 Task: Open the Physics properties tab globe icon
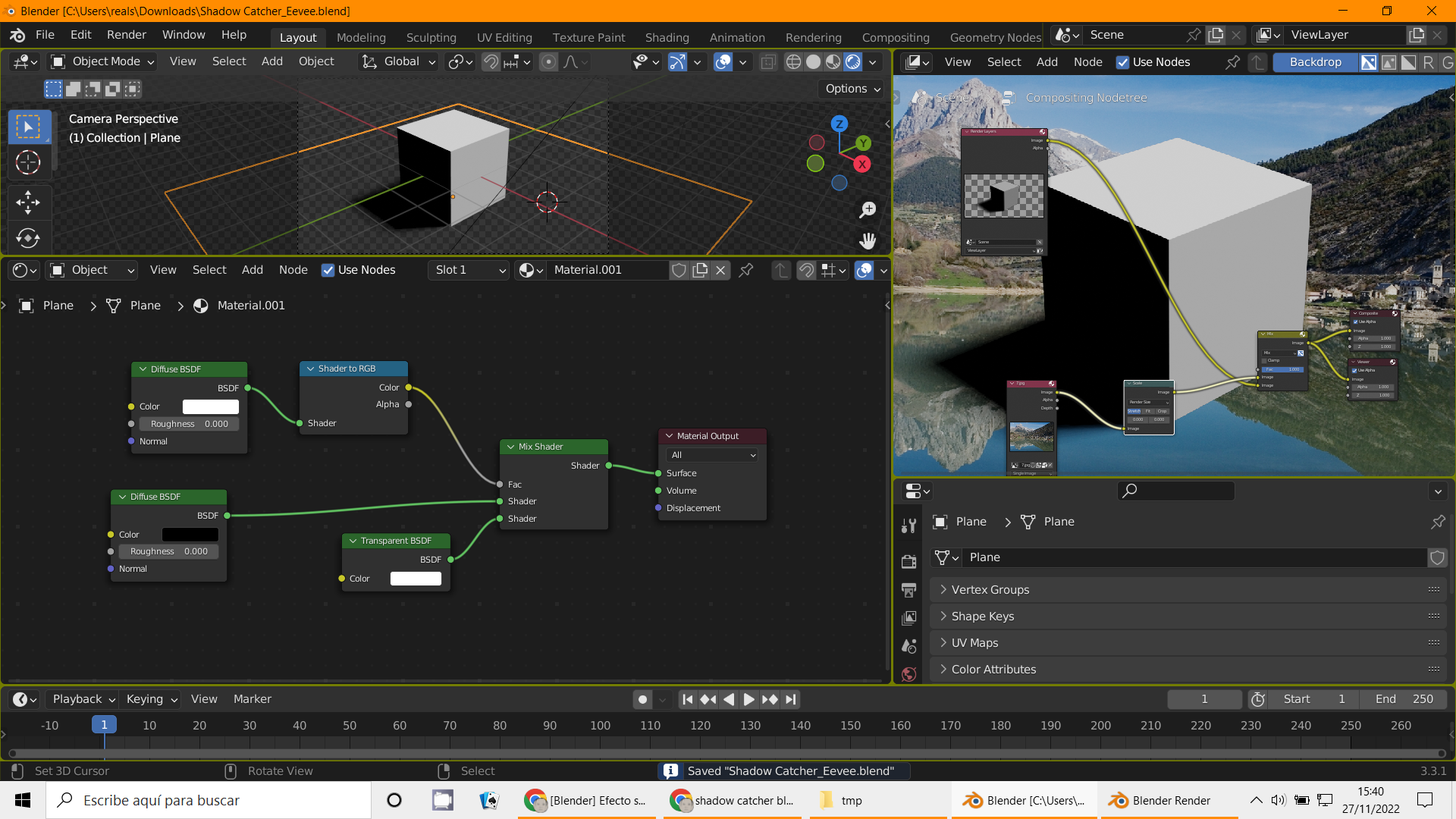pyautogui.click(x=908, y=674)
